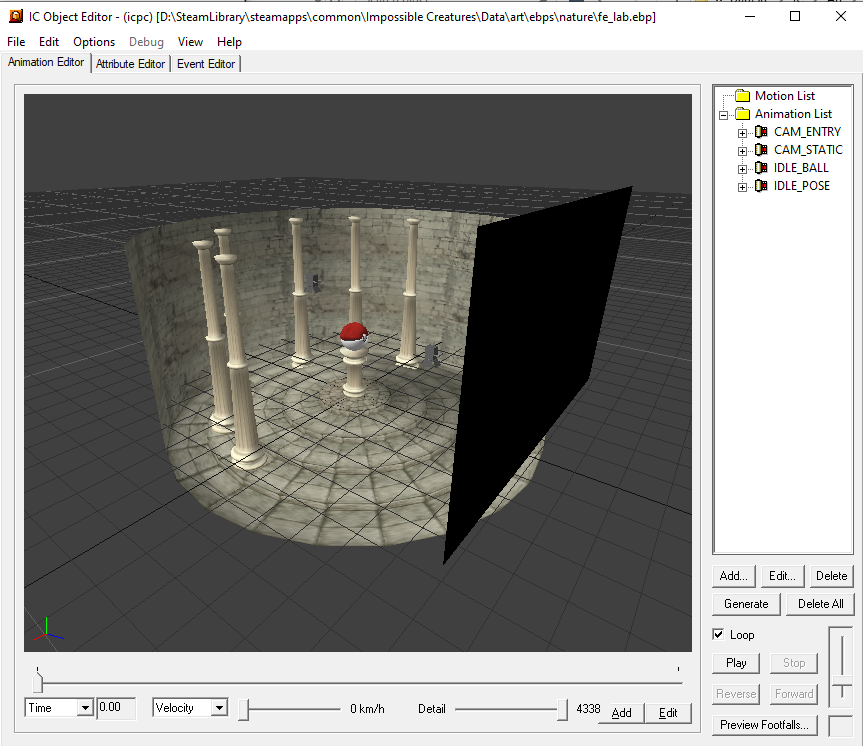Minimize the IC Object Editor window
The image size is (863, 746).
(750, 17)
